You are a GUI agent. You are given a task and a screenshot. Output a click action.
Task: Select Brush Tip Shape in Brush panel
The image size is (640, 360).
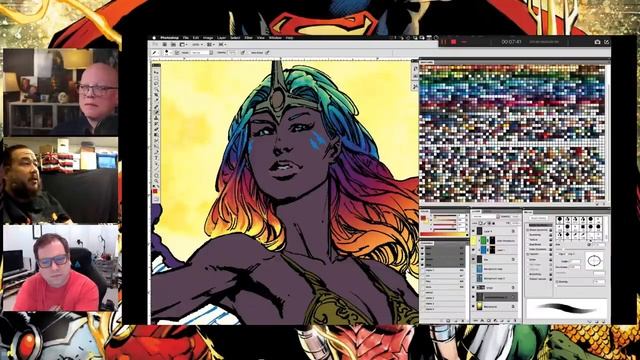point(539,225)
